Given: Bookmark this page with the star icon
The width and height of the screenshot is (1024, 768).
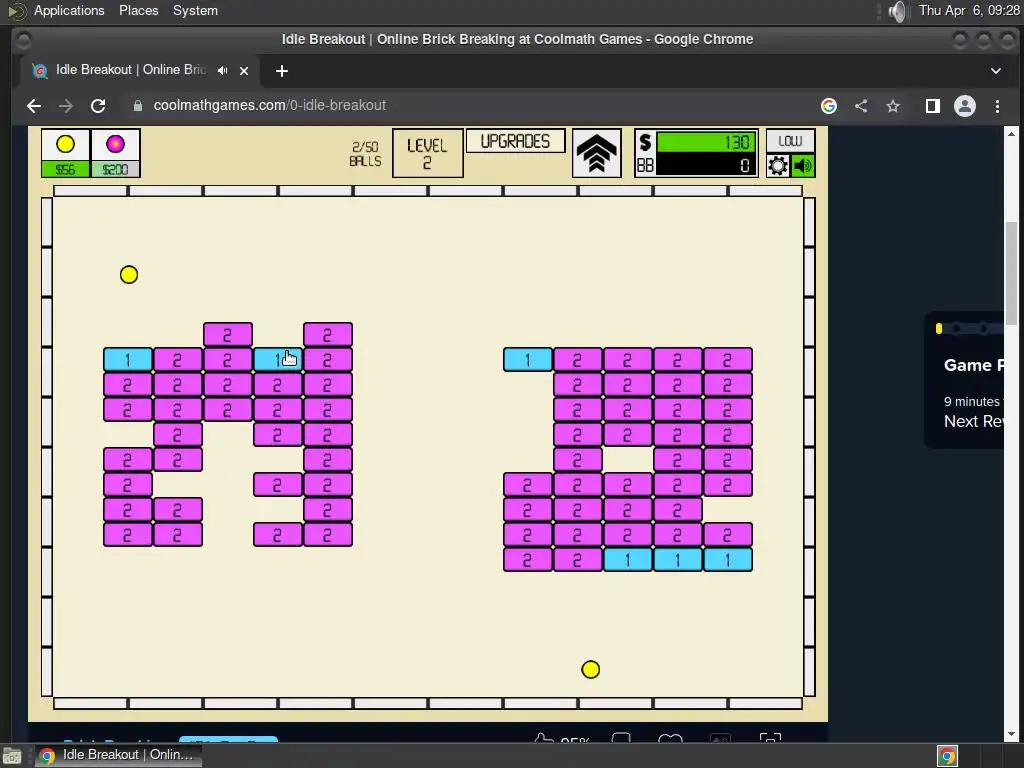Looking at the screenshot, I should point(893,106).
